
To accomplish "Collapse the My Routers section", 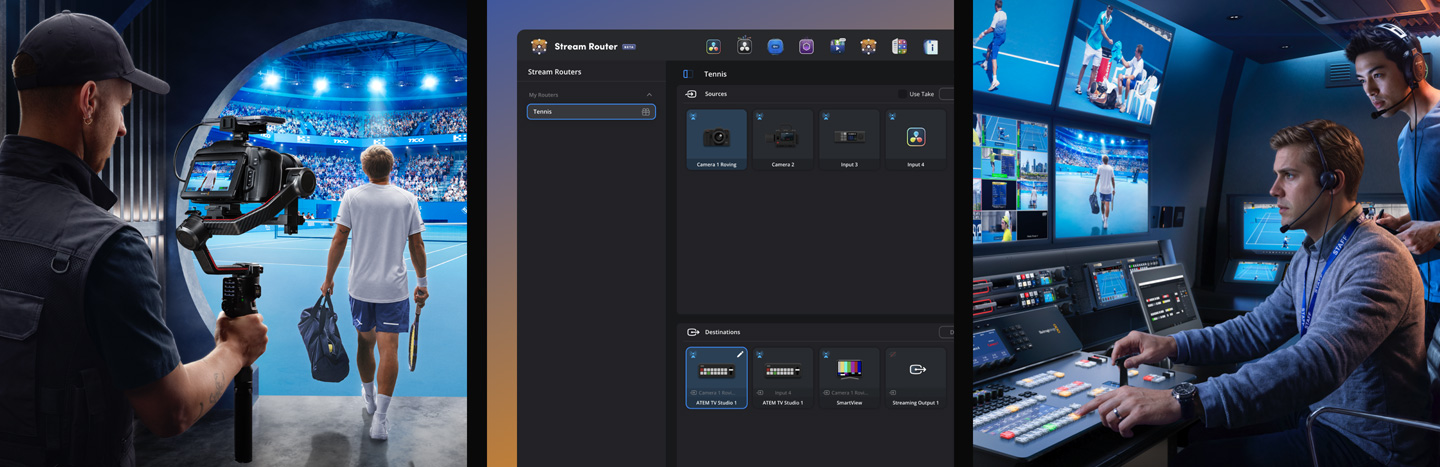I will tap(649, 95).
